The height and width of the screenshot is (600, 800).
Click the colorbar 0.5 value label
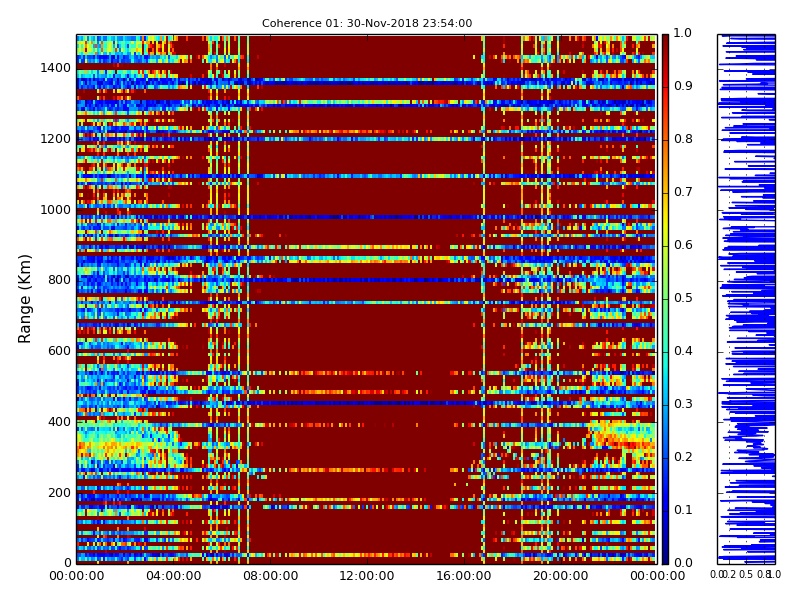[x=683, y=298]
